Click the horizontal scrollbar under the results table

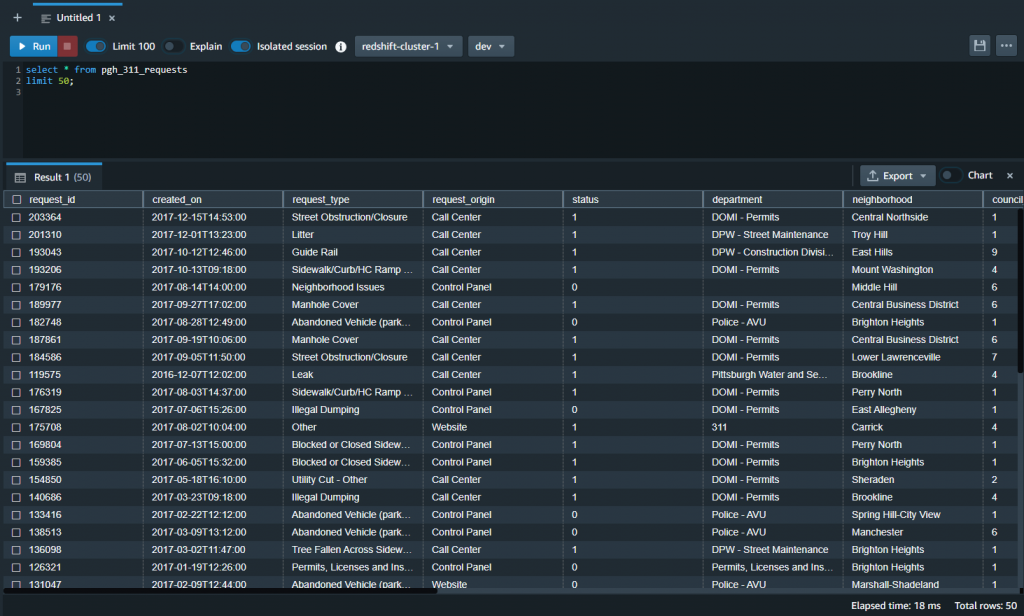(220, 591)
